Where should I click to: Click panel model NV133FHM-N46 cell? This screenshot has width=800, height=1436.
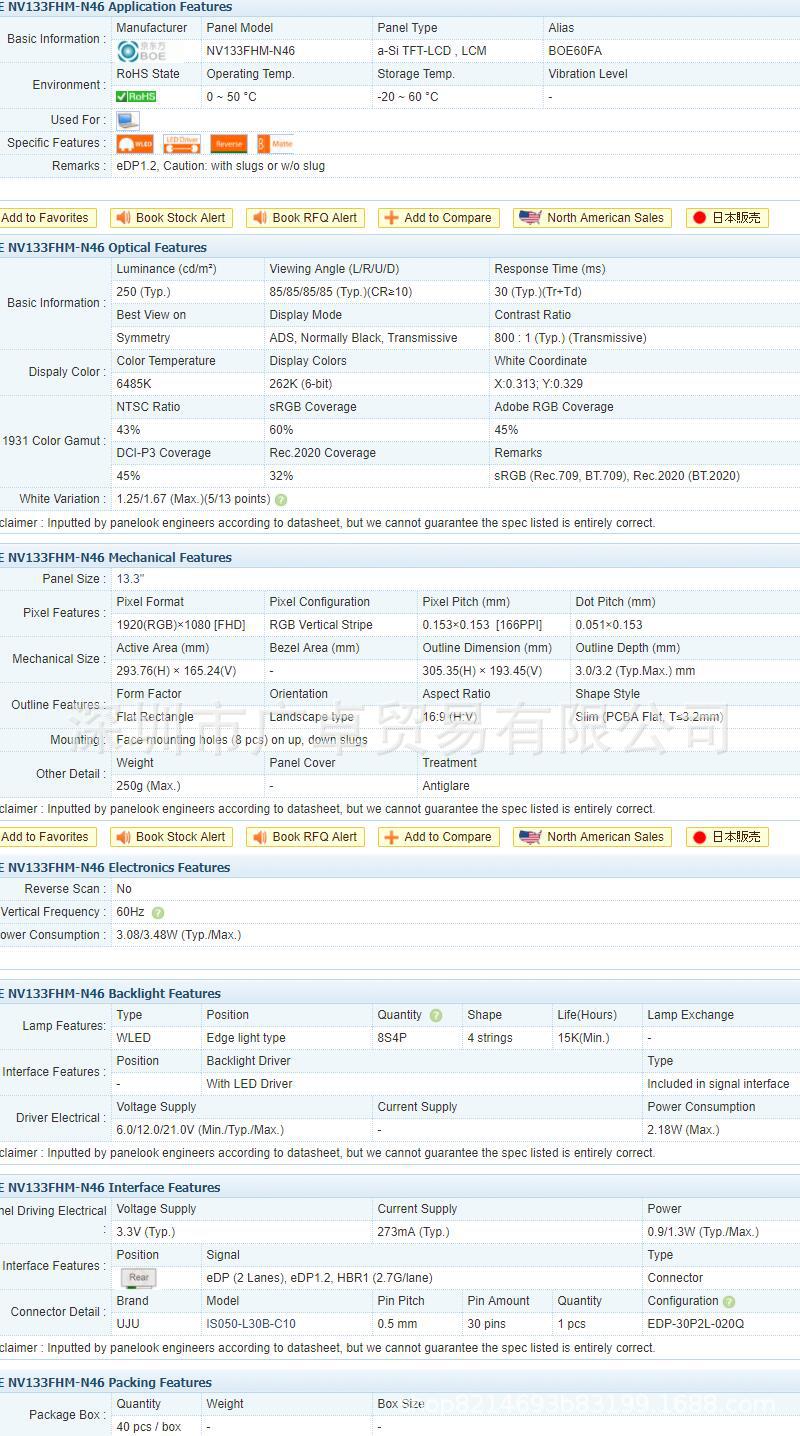250,51
